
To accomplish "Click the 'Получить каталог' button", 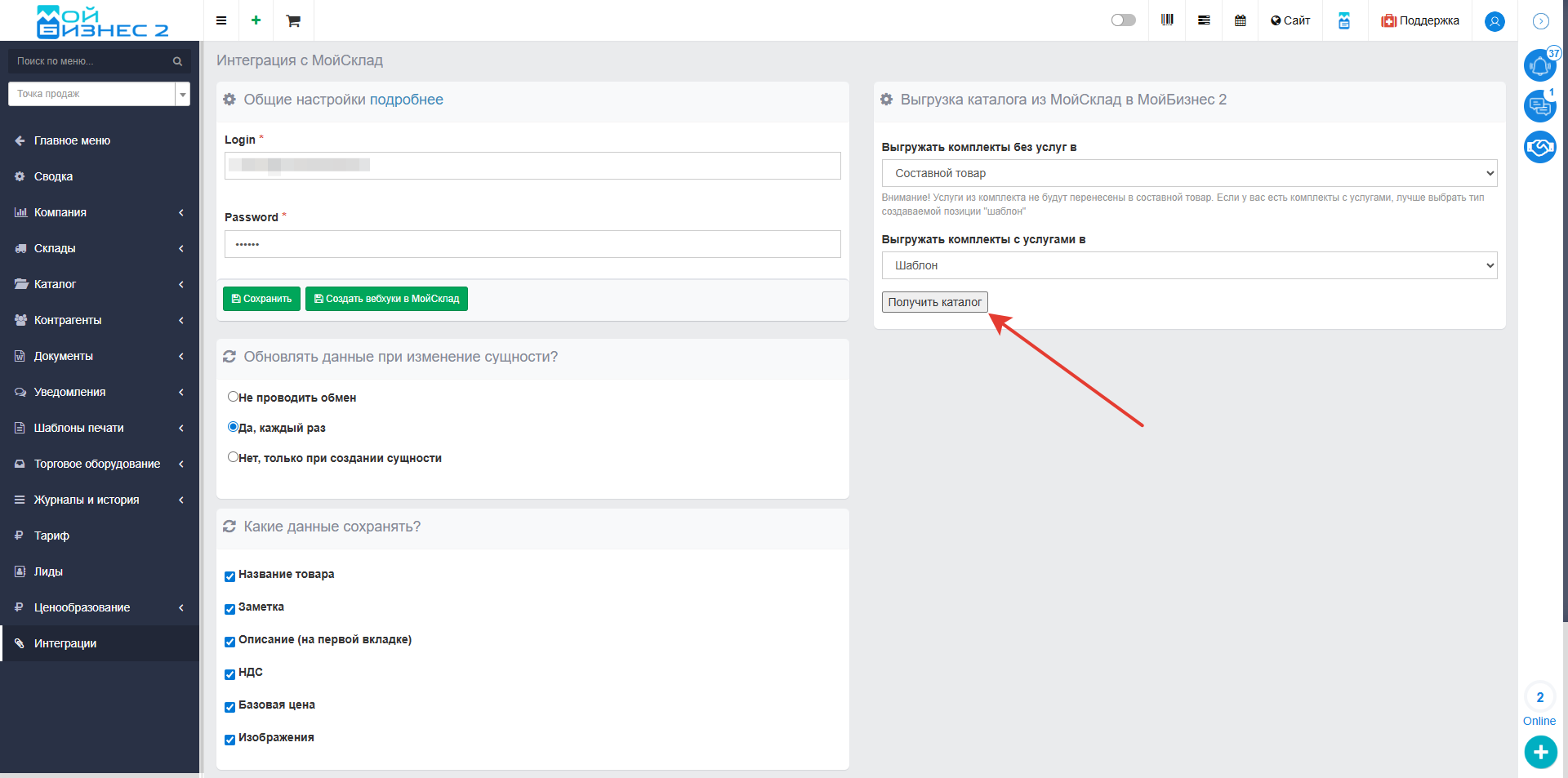I will click(x=934, y=302).
